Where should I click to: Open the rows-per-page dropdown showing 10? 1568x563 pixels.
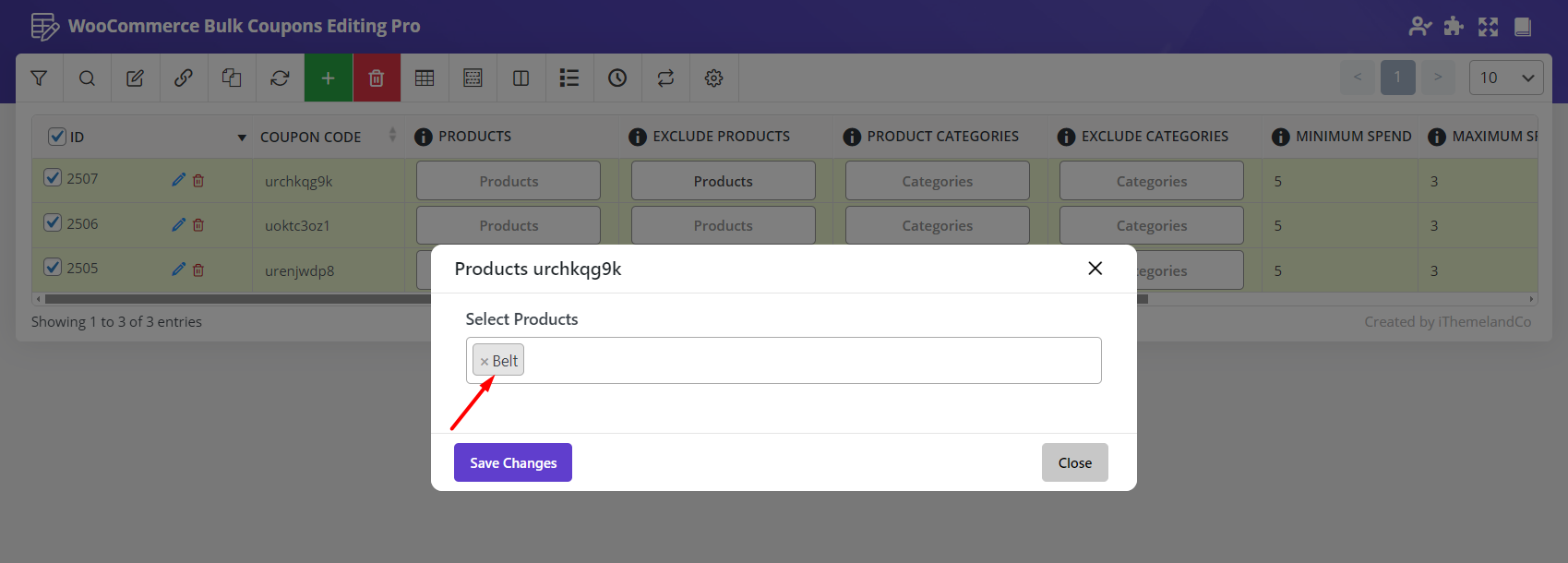pos(1505,78)
